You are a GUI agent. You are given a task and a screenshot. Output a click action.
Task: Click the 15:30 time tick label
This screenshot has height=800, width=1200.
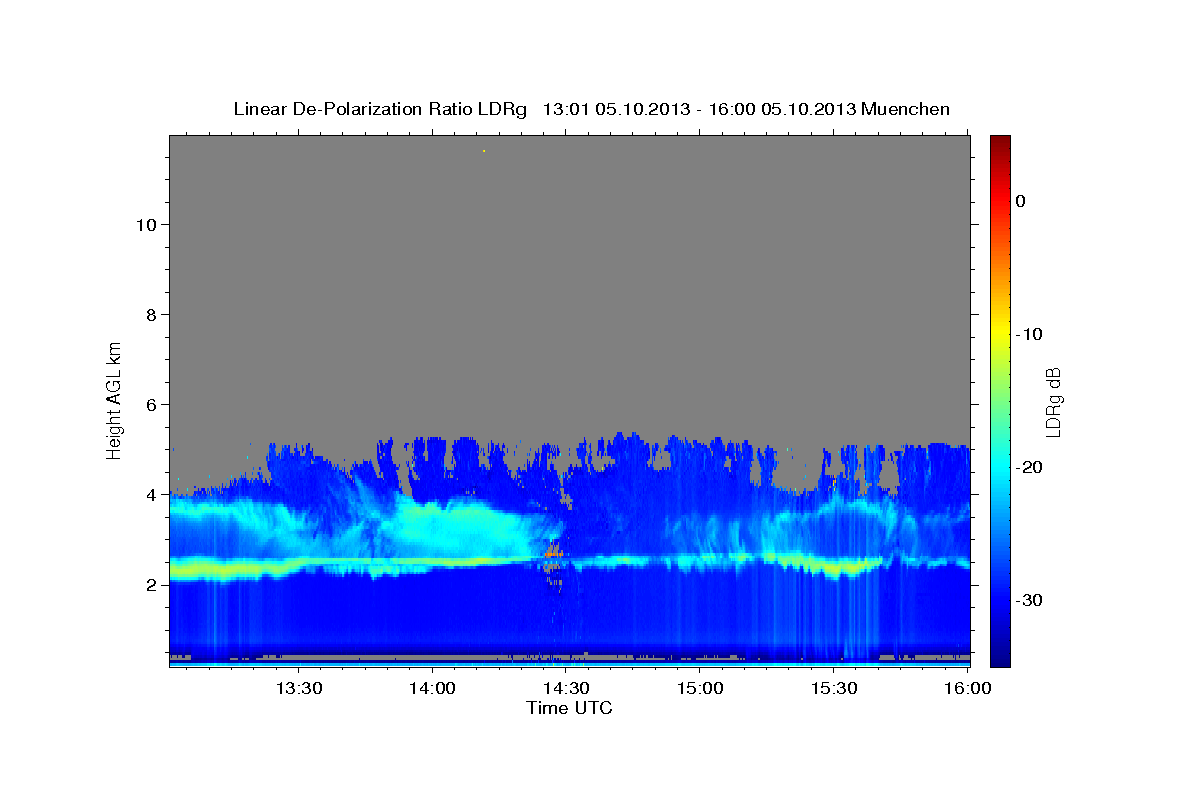pos(834,690)
